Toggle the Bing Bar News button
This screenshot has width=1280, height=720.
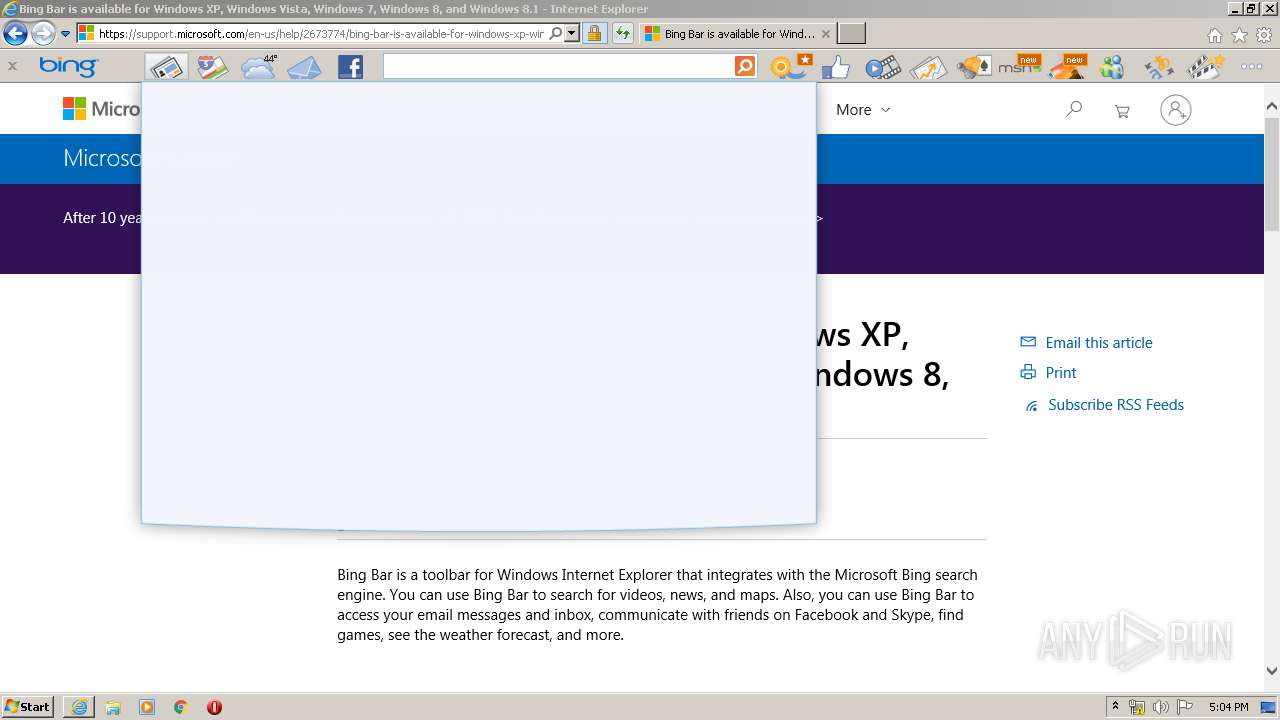(166, 67)
